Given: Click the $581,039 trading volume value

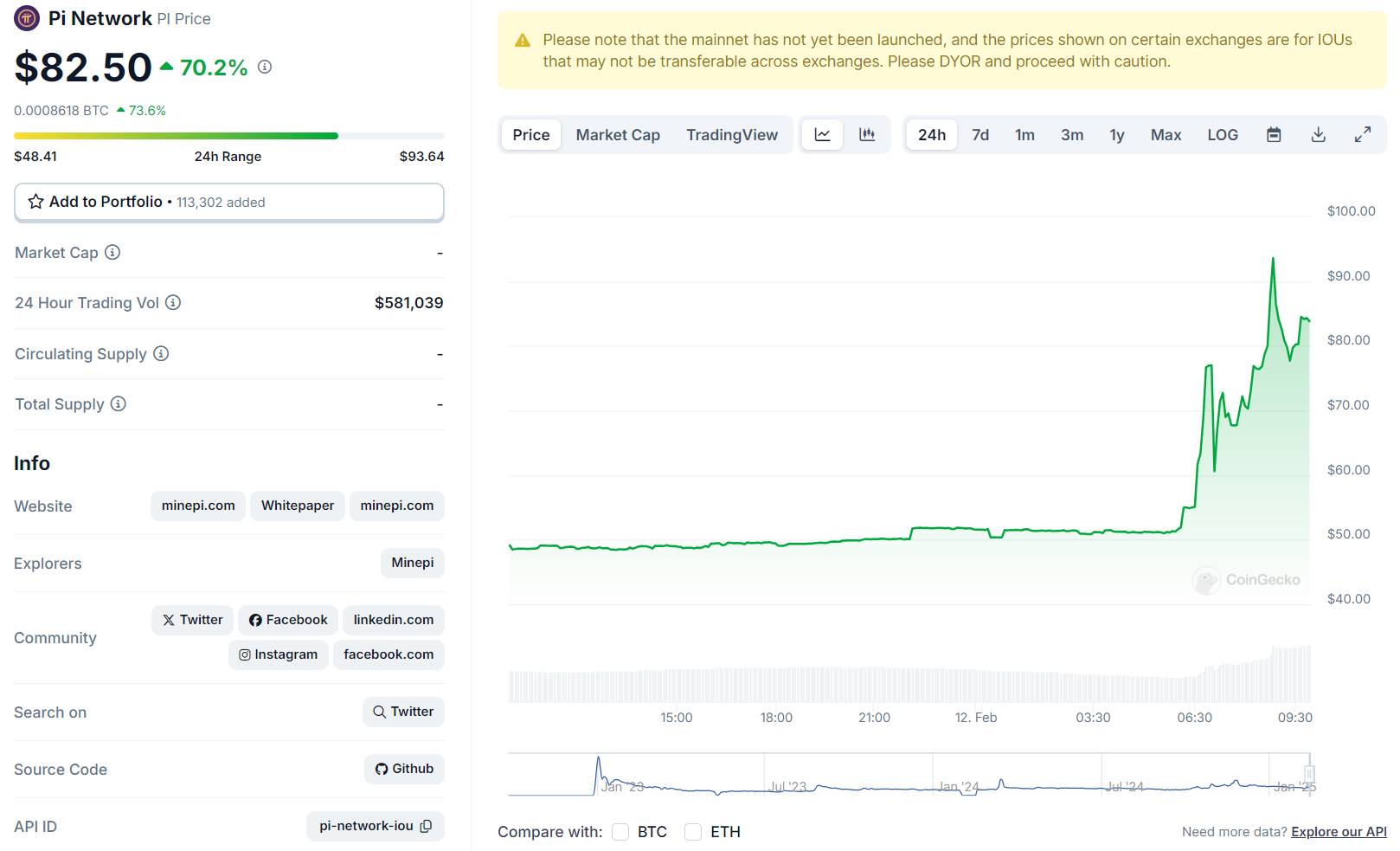Looking at the screenshot, I should click(x=408, y=303).
